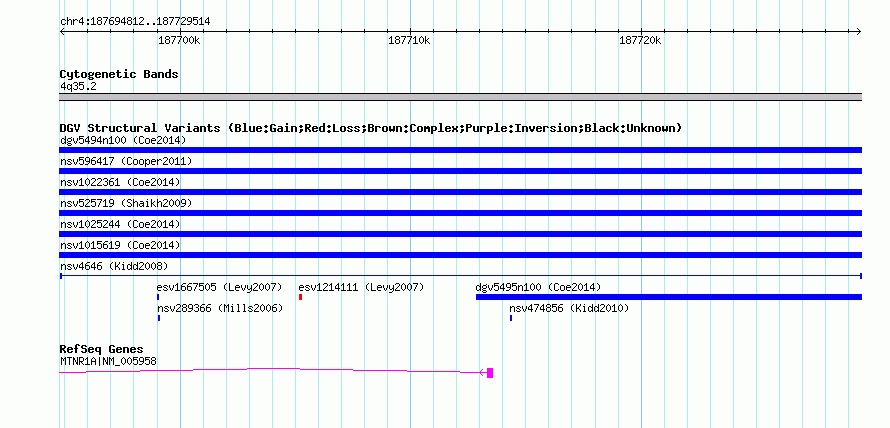Click the nsv1025244 (Coe2014) label

(x=120, y=224)
